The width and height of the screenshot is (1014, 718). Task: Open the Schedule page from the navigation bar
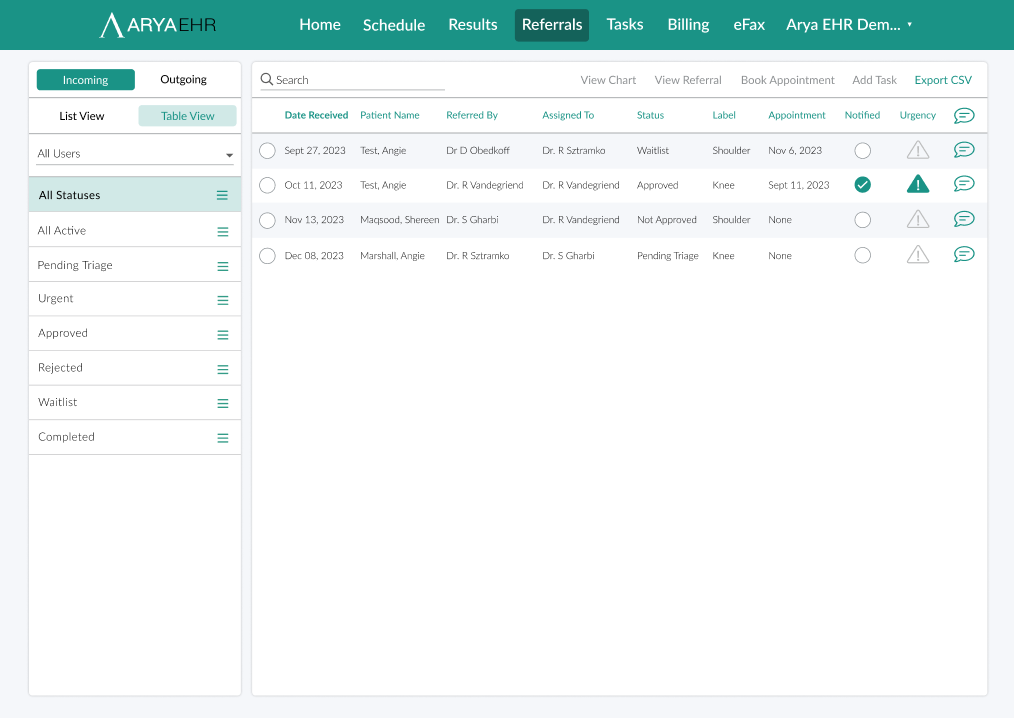tap(393, 24)
